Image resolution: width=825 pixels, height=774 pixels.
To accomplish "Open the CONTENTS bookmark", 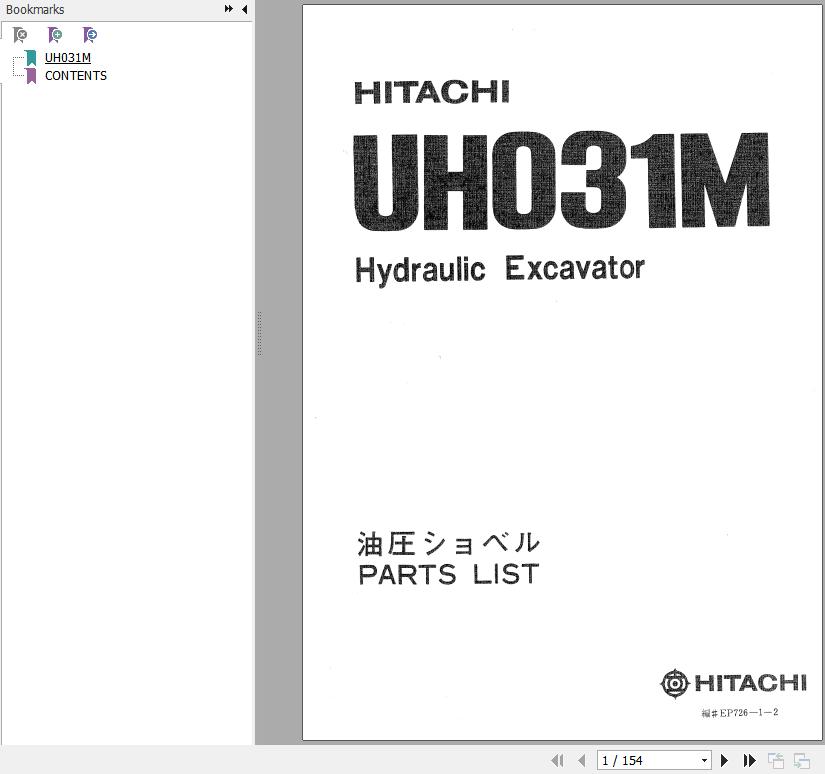I will click(x=76, y=76).
